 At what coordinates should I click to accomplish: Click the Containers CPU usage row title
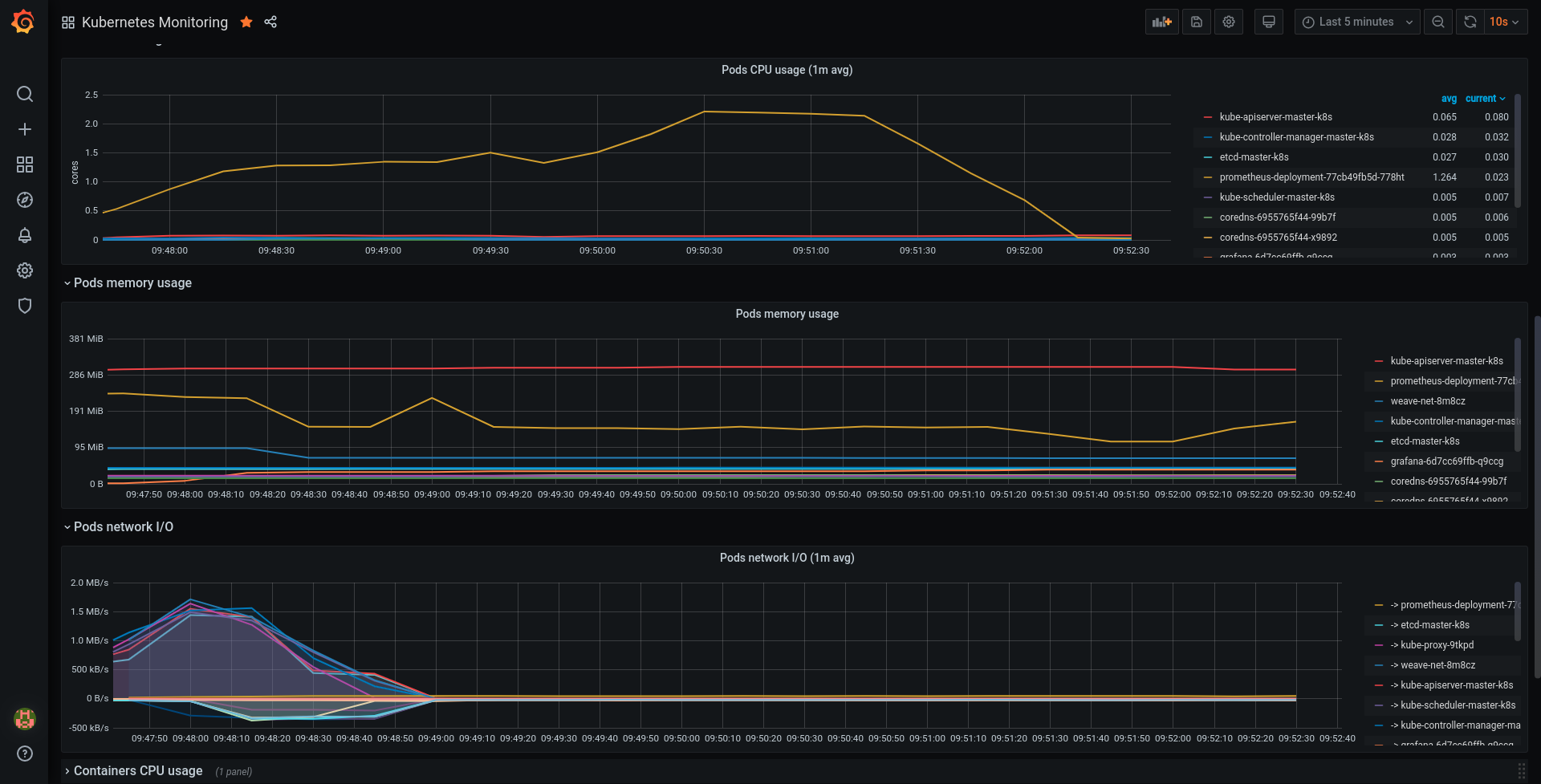138,771
